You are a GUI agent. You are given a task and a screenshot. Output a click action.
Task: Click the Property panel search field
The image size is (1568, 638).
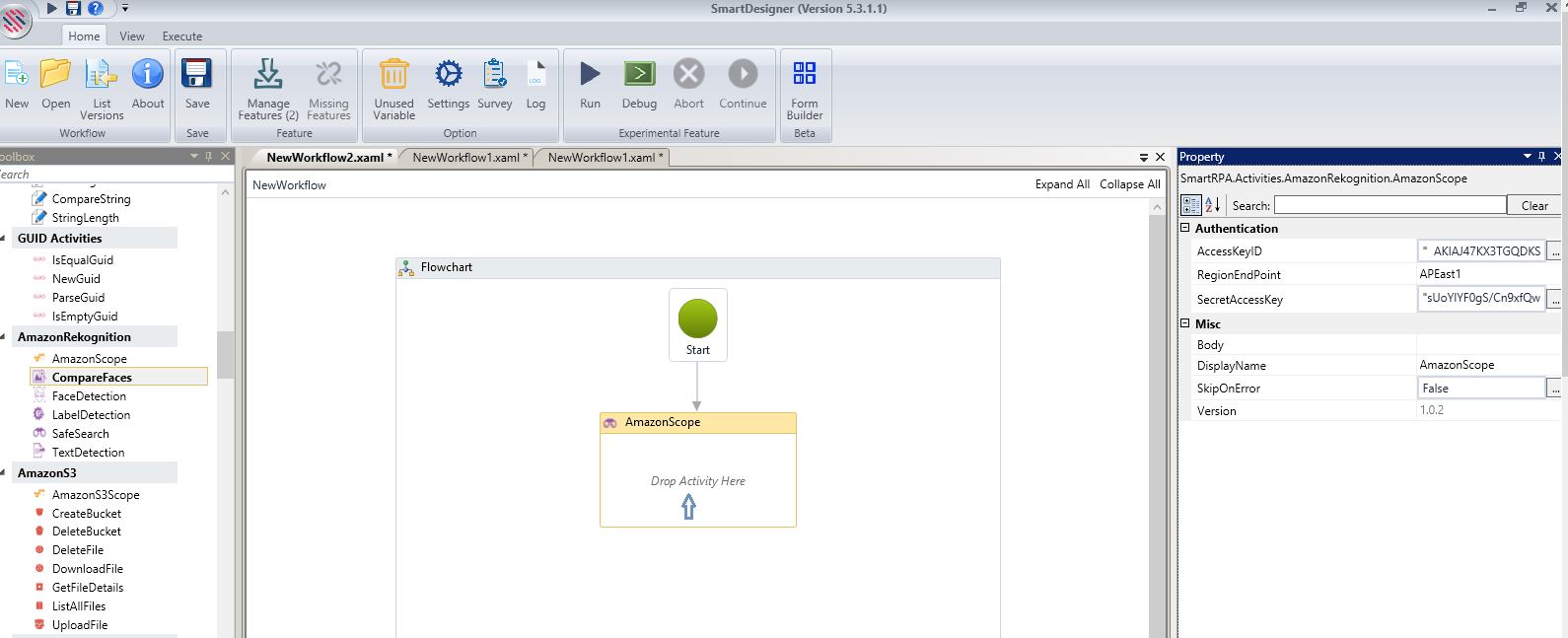1390,205
